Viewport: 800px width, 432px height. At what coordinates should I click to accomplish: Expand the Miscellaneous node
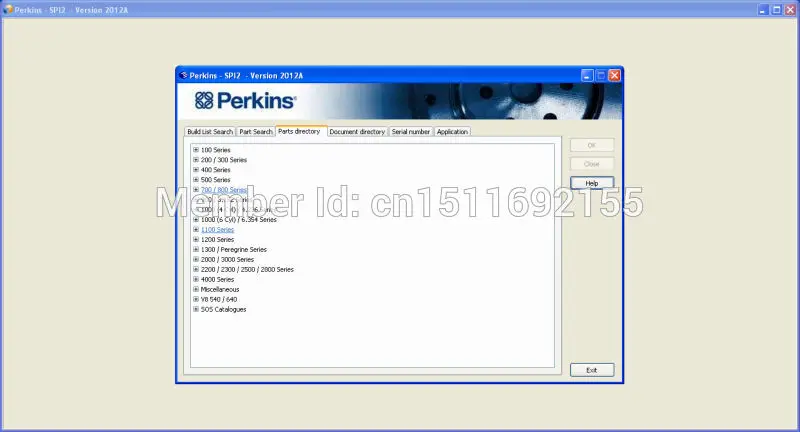click(196, 289)
